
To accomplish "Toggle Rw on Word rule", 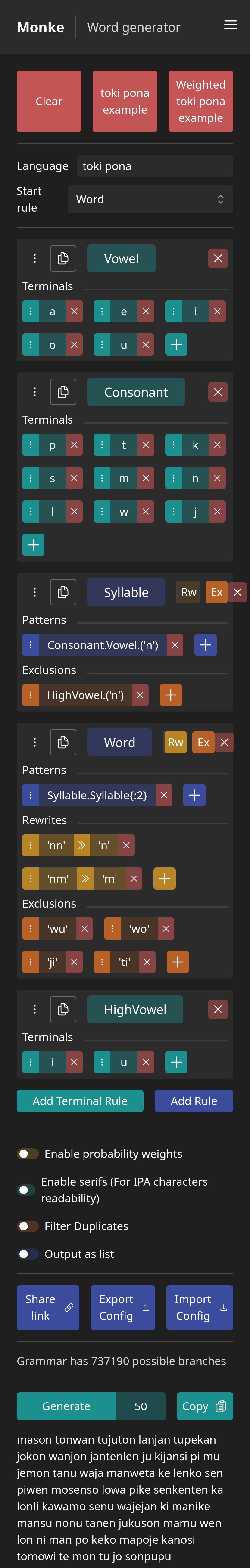I will 175,743.
